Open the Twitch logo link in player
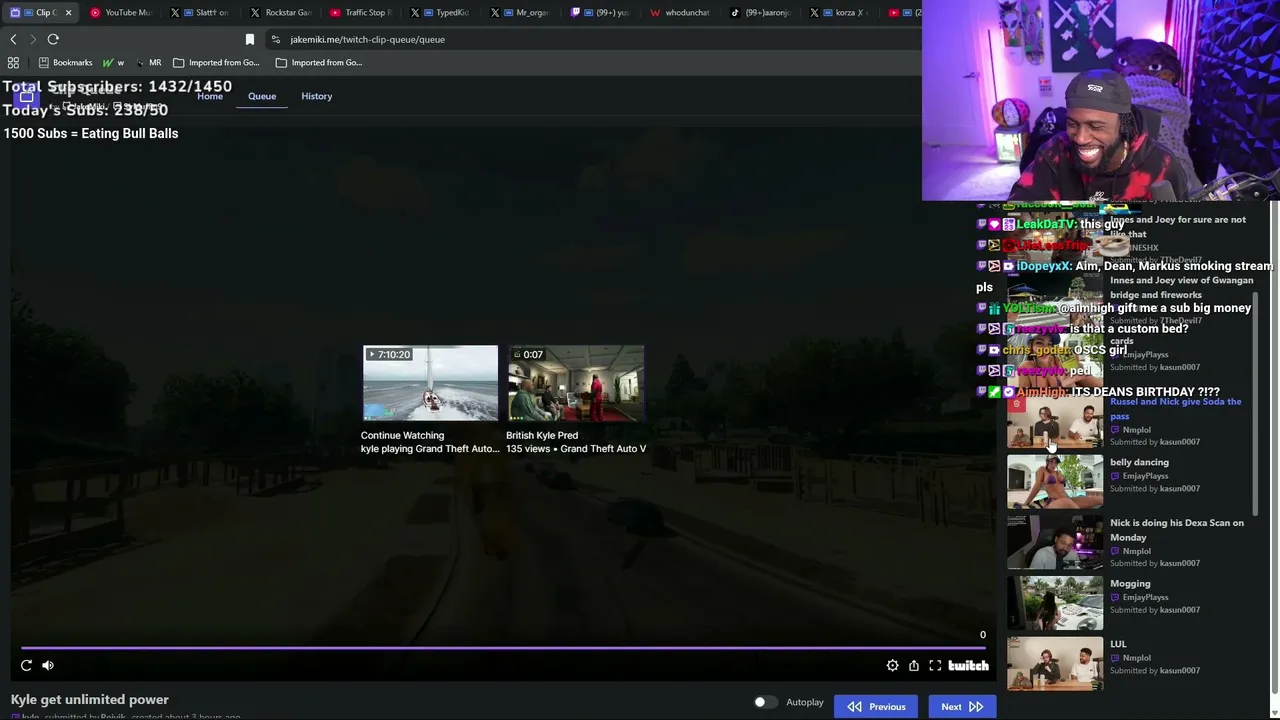This screenshot has width=1280, height=720. pyautogui.click(x=968, y=666)
